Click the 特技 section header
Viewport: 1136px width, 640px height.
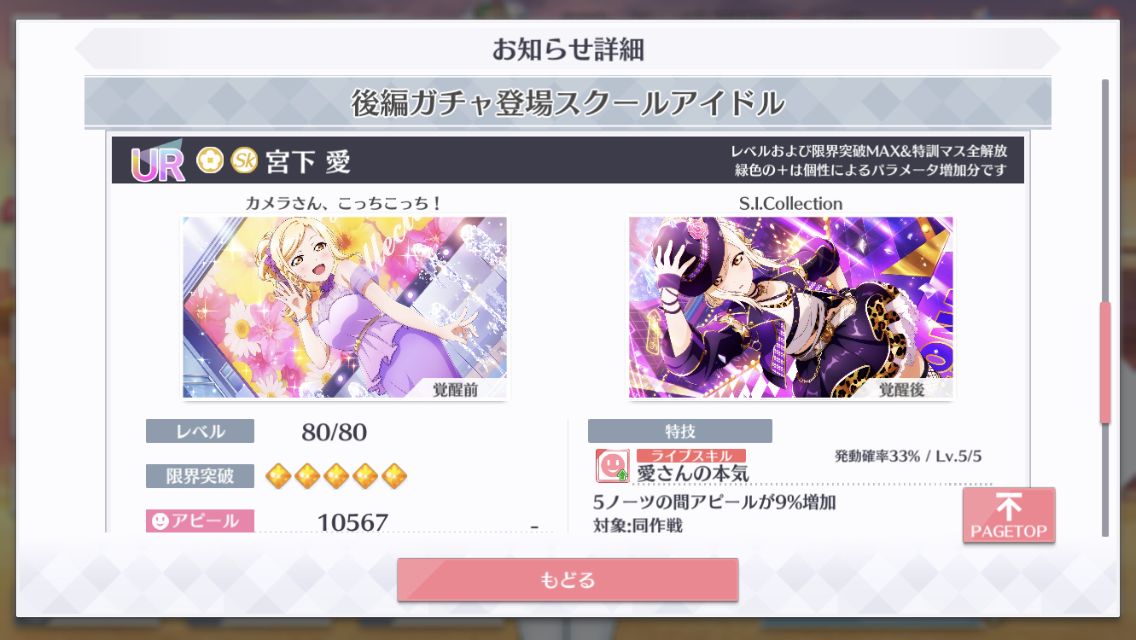[680, 431]
